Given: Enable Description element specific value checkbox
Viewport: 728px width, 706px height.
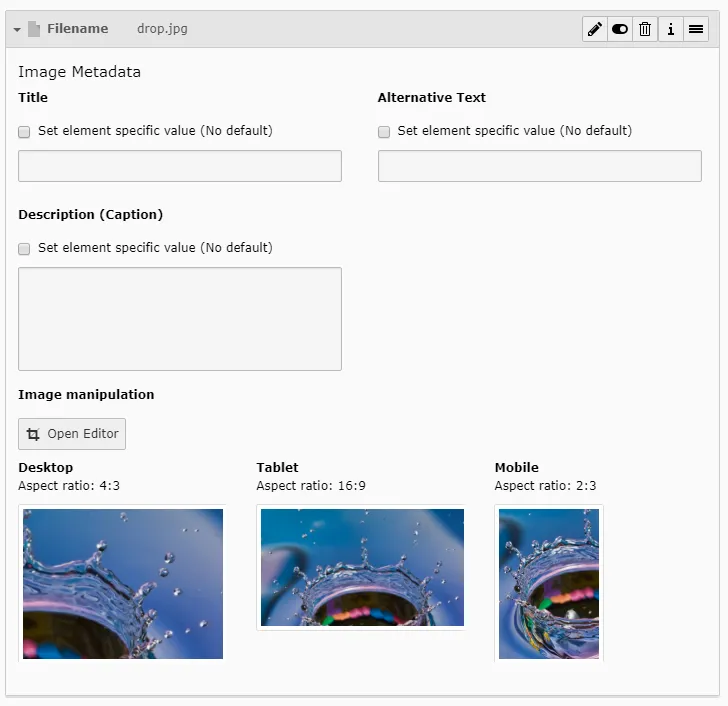Looking at the screenshot, I should click(24, 249).
